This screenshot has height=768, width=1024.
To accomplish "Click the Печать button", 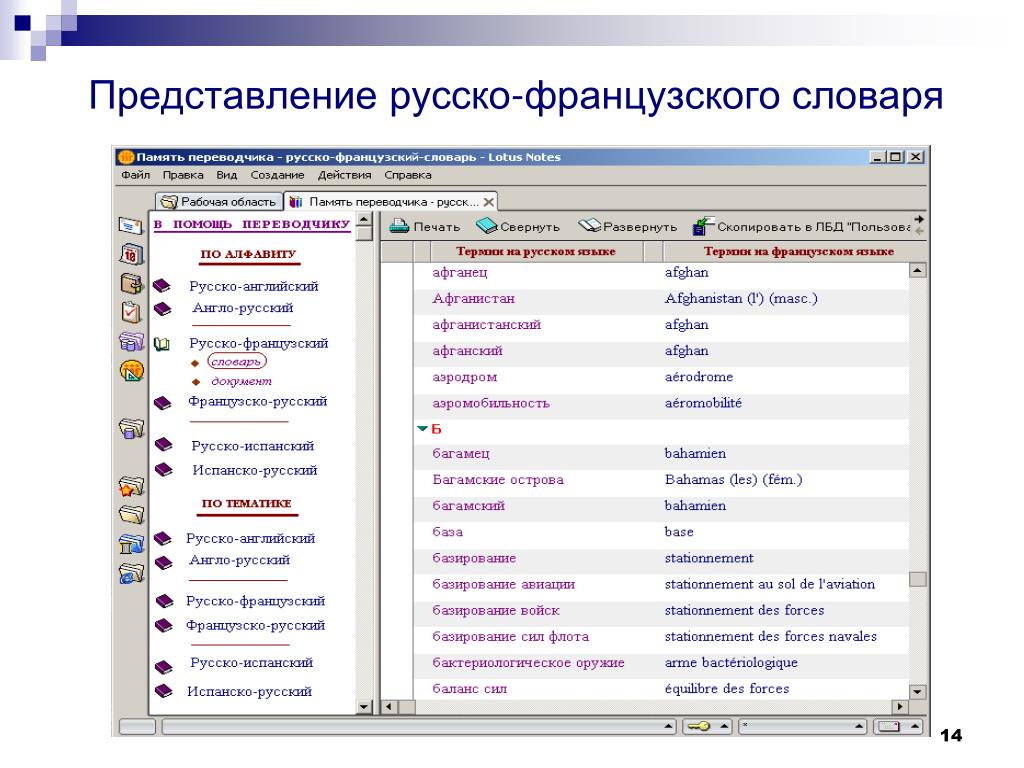I will (425, 227).
